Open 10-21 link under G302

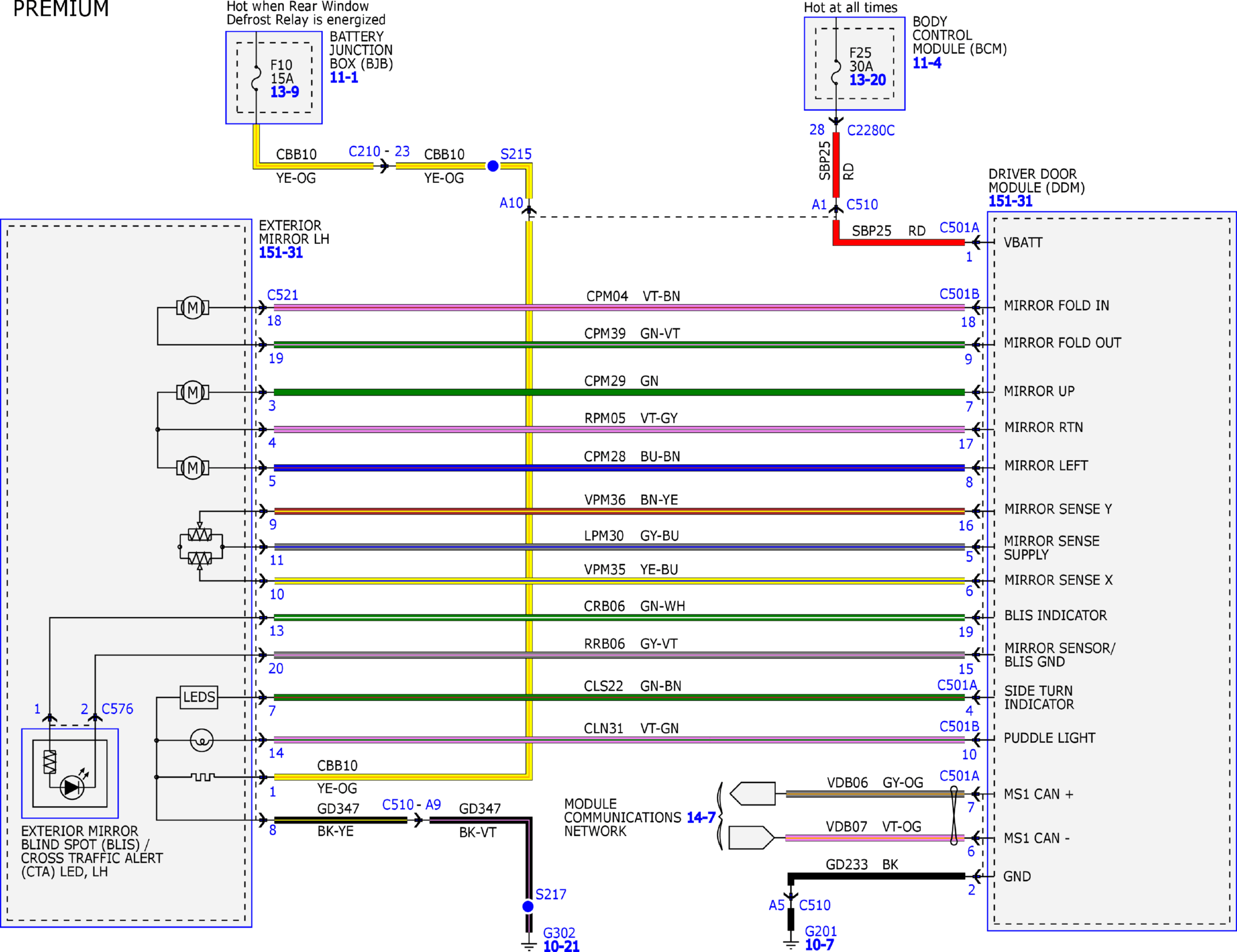coord(561,946)
